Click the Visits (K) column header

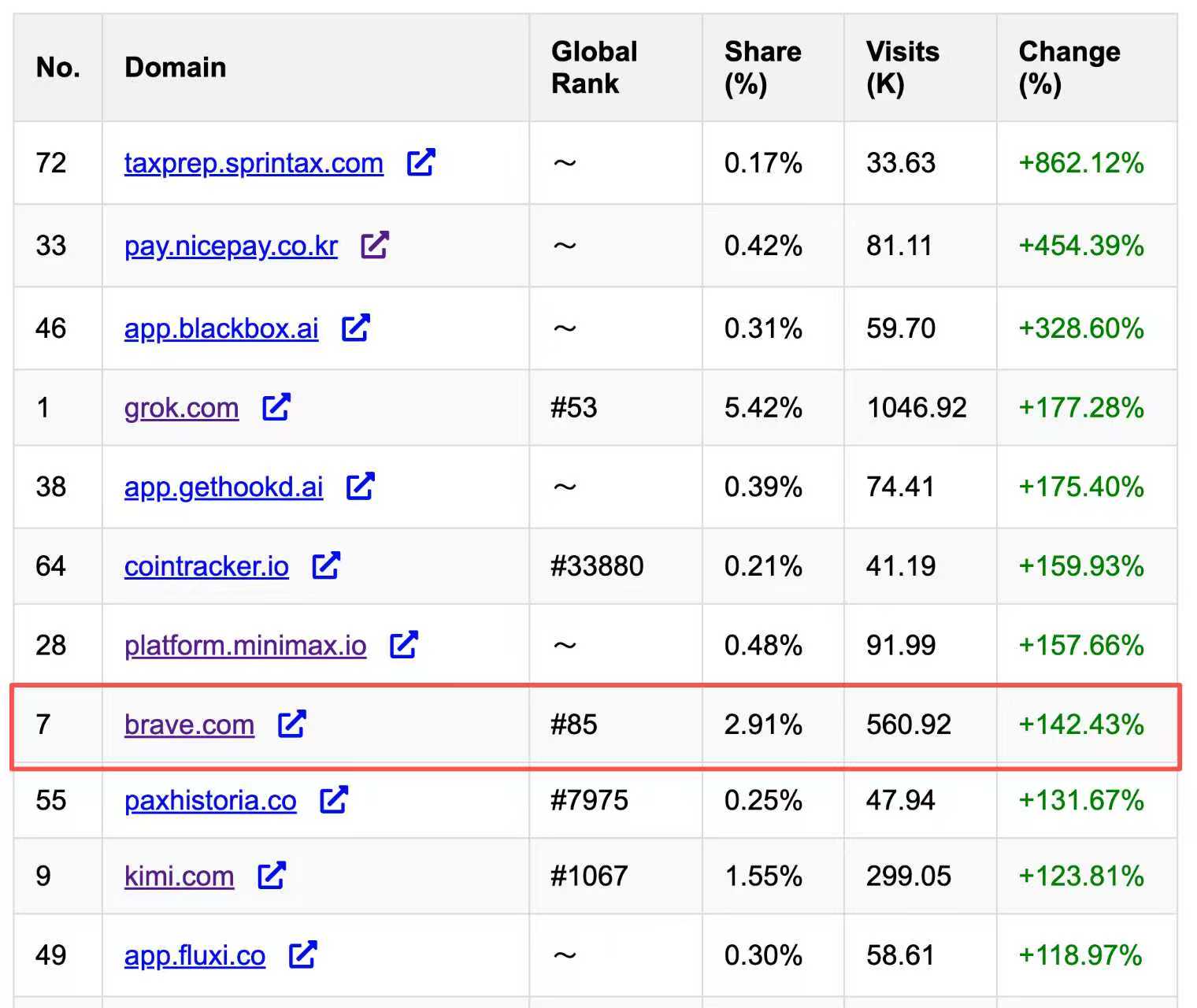click(921, 68)
